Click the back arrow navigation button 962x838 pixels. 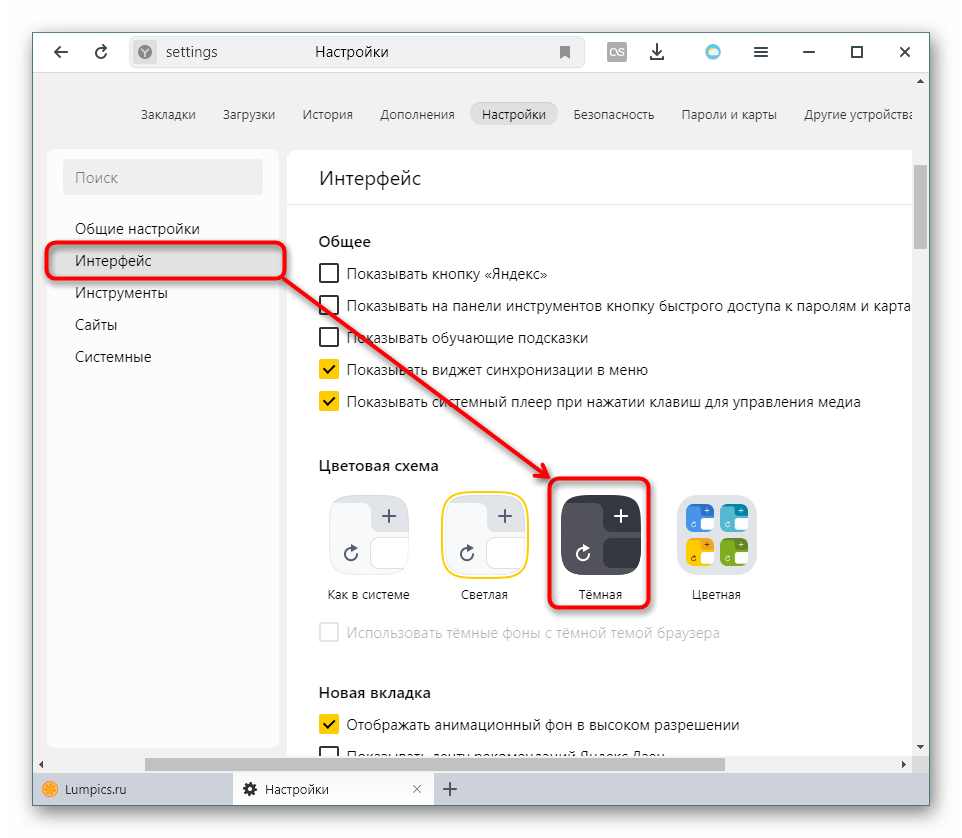61,52
